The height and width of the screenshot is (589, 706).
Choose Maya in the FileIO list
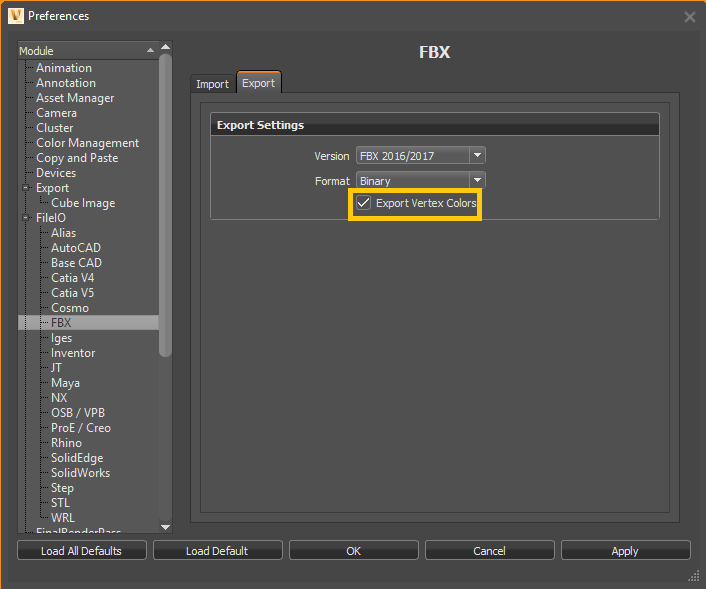[x=65, y=383]
